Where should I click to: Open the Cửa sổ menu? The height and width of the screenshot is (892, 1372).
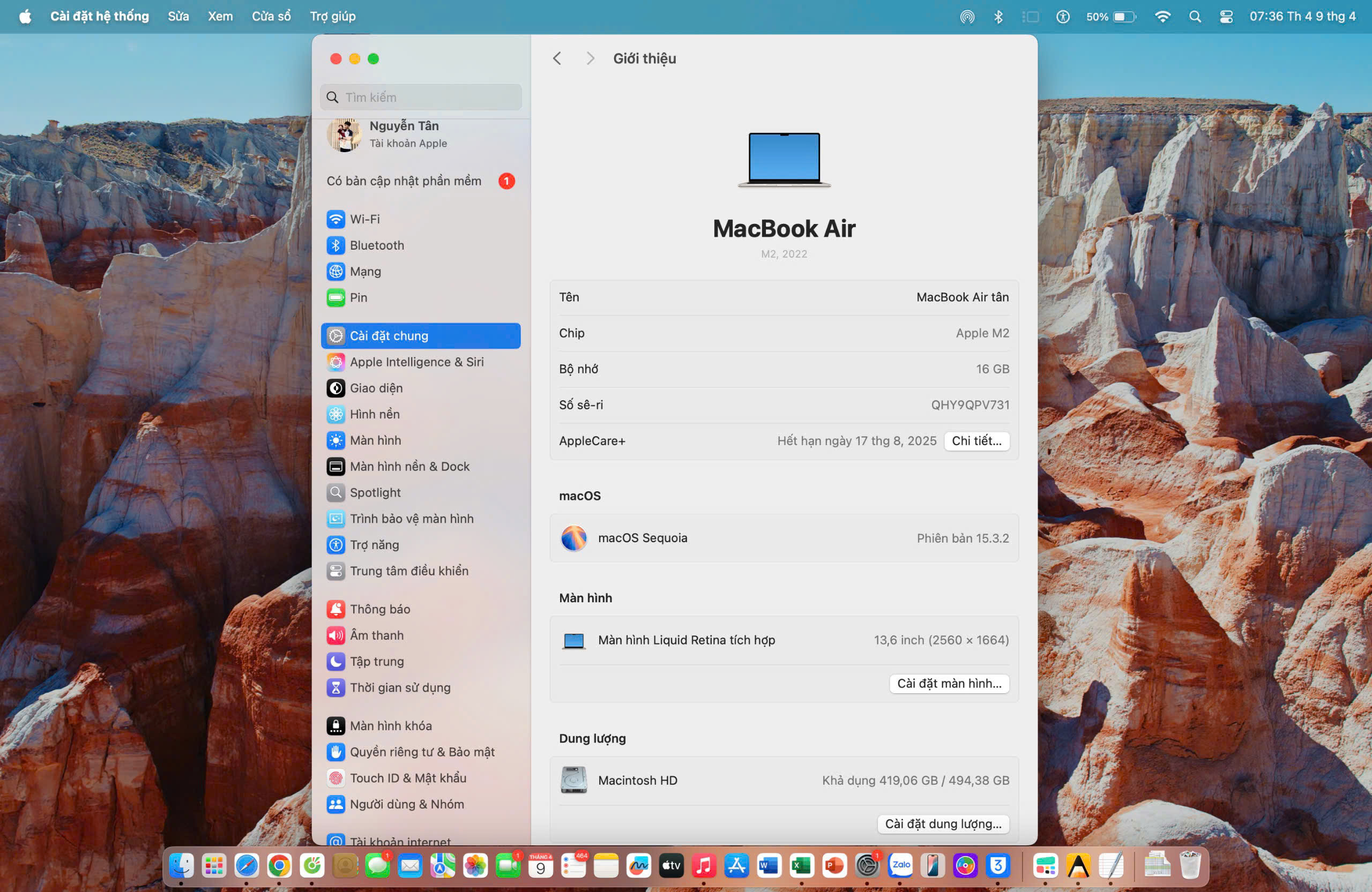[271, 16]
